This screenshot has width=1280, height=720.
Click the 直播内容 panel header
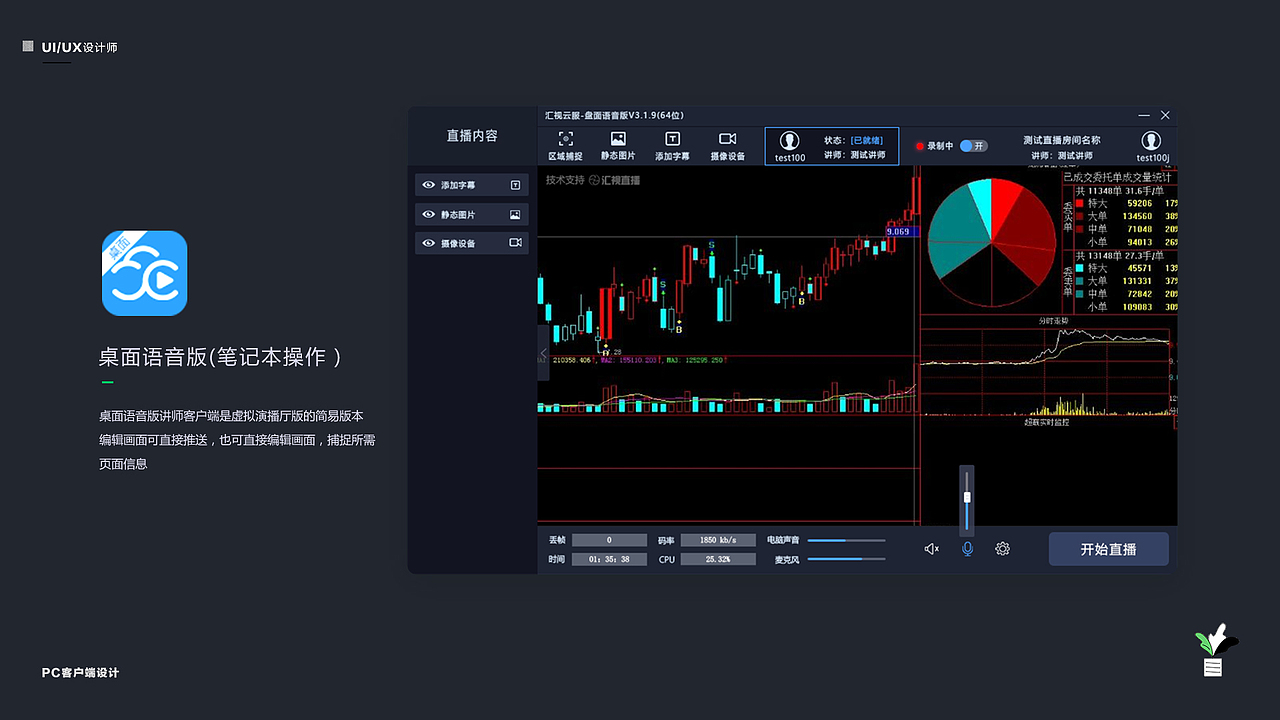[472, 135]
